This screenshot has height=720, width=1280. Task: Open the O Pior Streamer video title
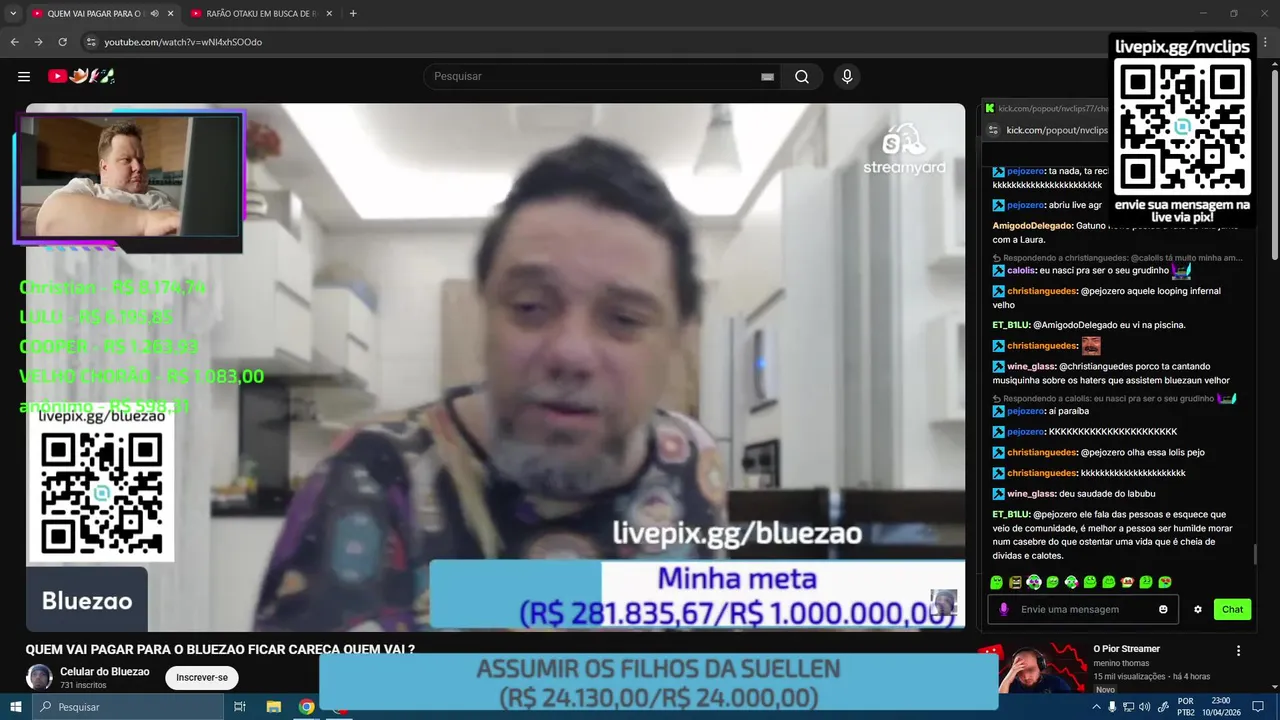click(1127, 649)
